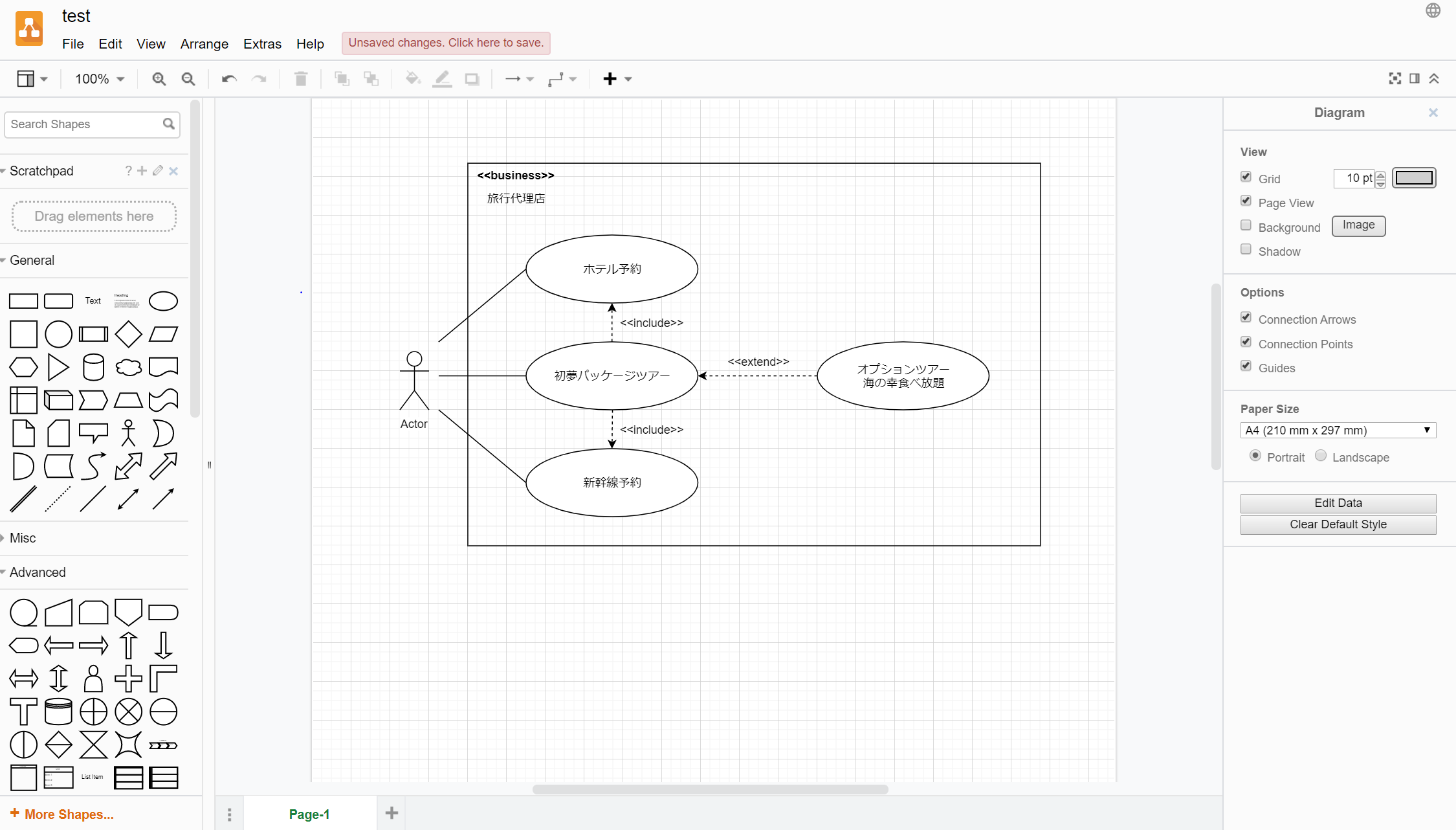Toggle fullscreen icon in toolbar
The height and width of the screenshot is (830, 1456).
coord(1395,78)
